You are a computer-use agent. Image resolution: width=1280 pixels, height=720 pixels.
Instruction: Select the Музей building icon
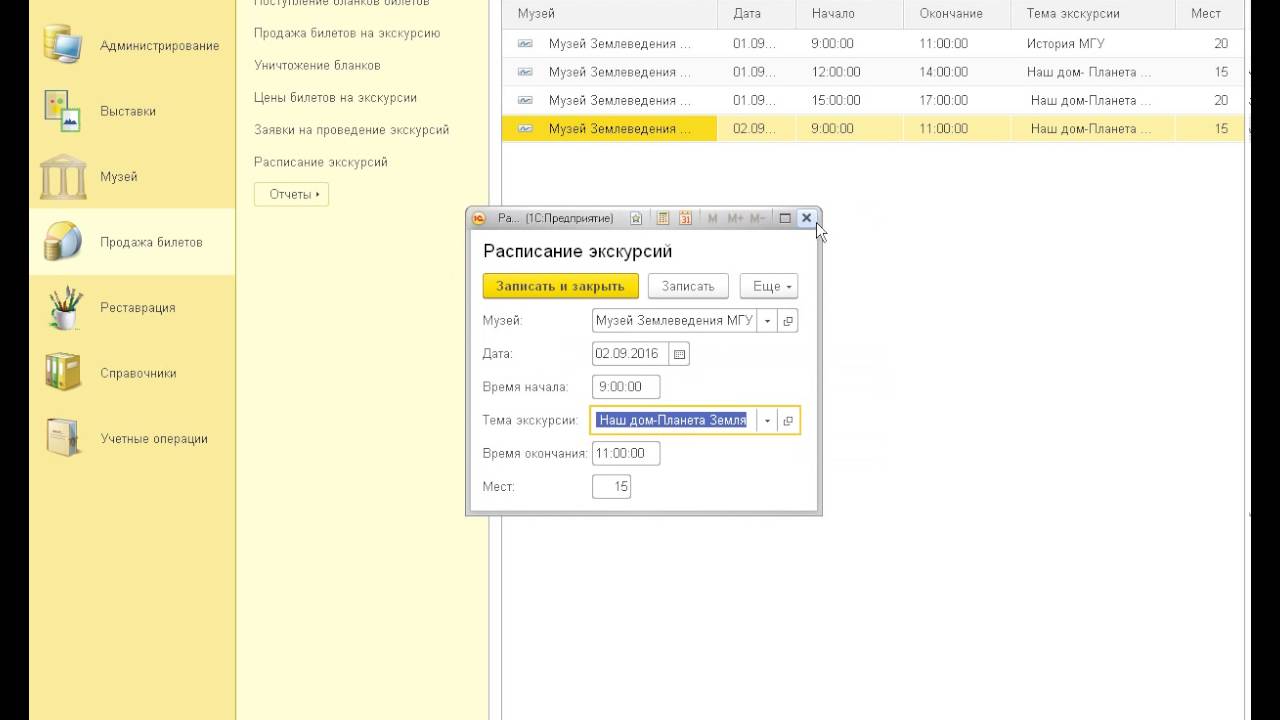[x=62, y=177]
